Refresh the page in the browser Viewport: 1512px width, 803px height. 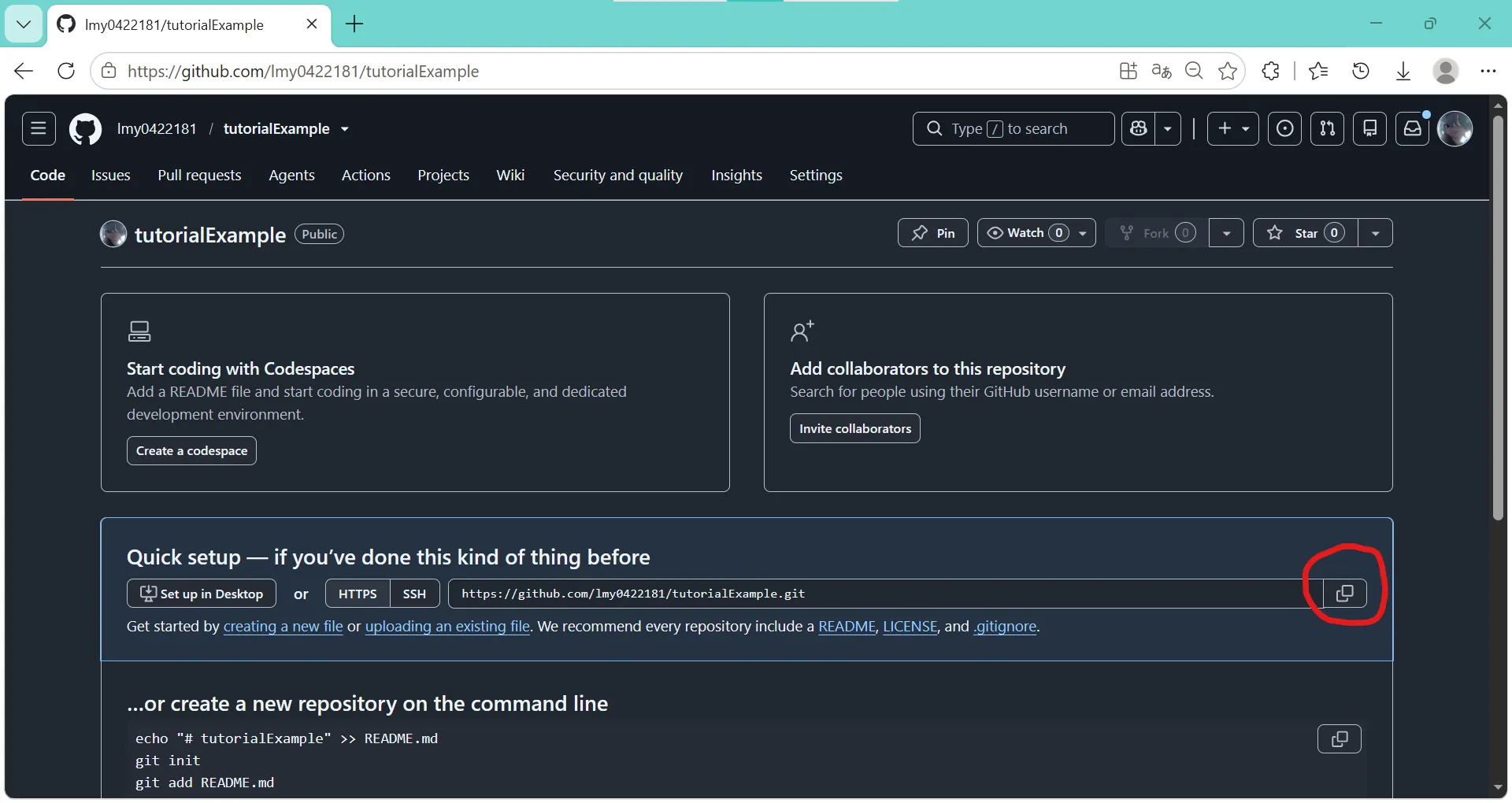(x=66, y=71)
